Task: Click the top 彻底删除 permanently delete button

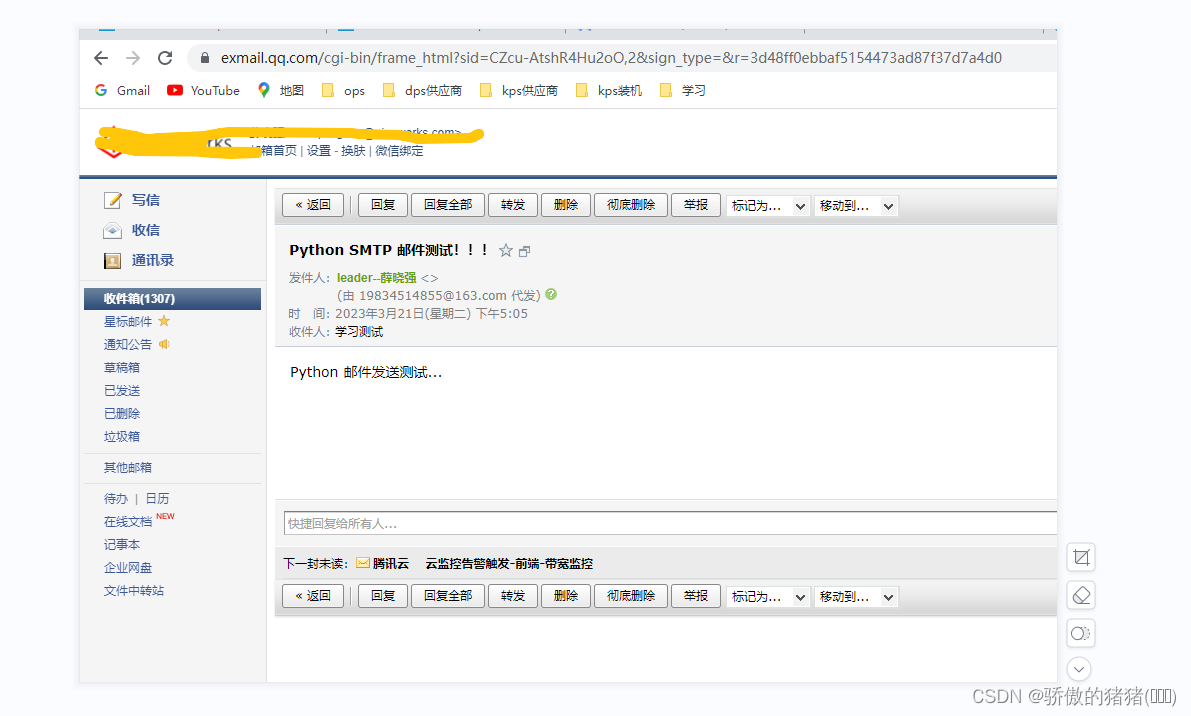Action: tap(631, 205)
